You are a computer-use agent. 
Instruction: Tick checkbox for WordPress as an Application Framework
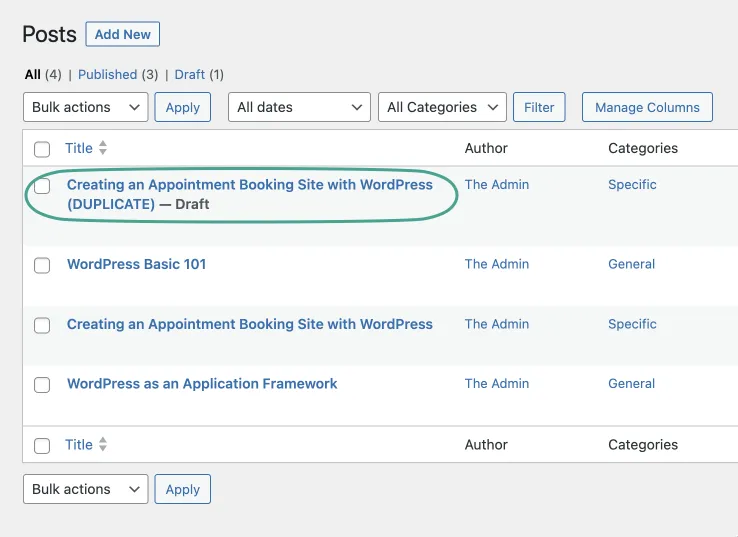point(42,385)
